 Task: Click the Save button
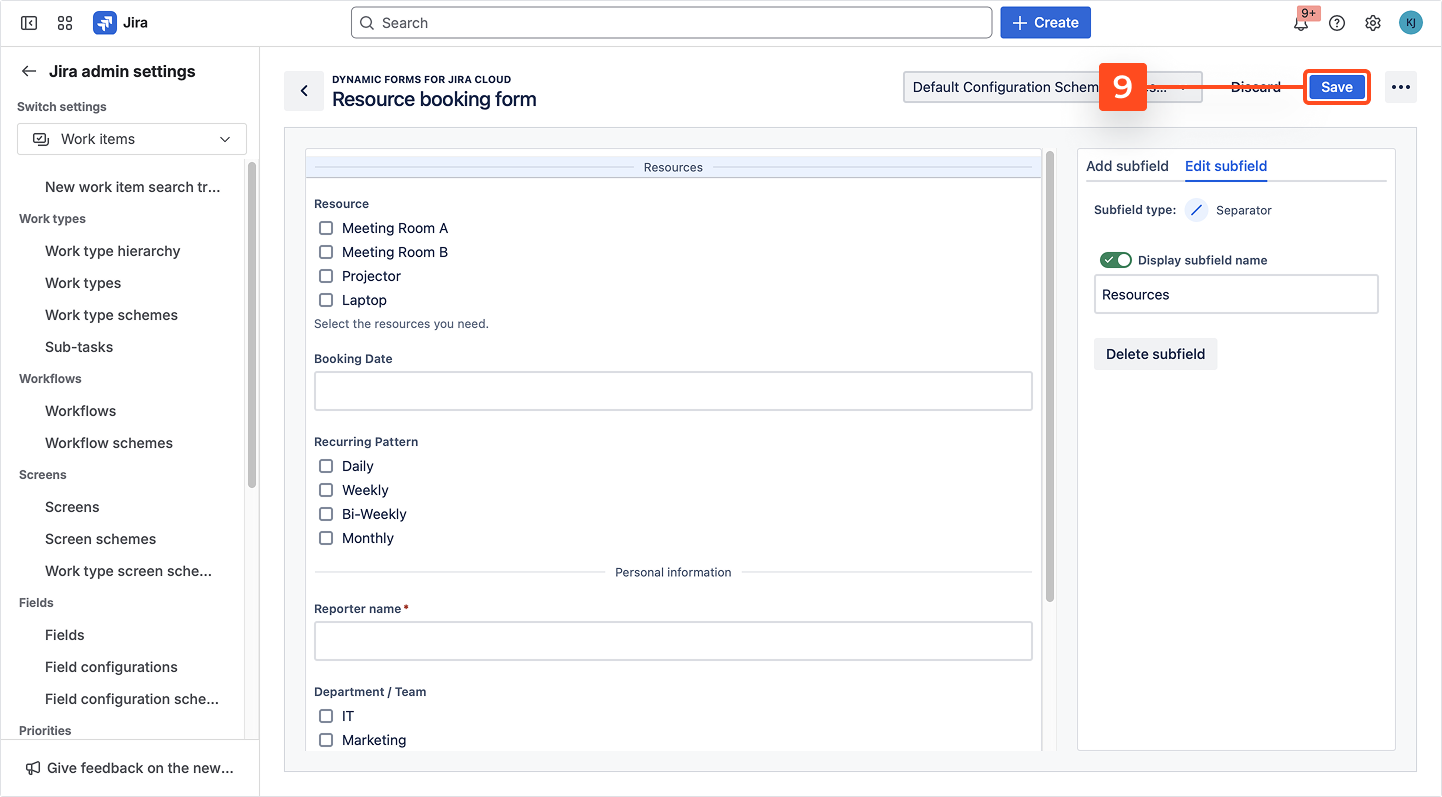pos(1336,87)
